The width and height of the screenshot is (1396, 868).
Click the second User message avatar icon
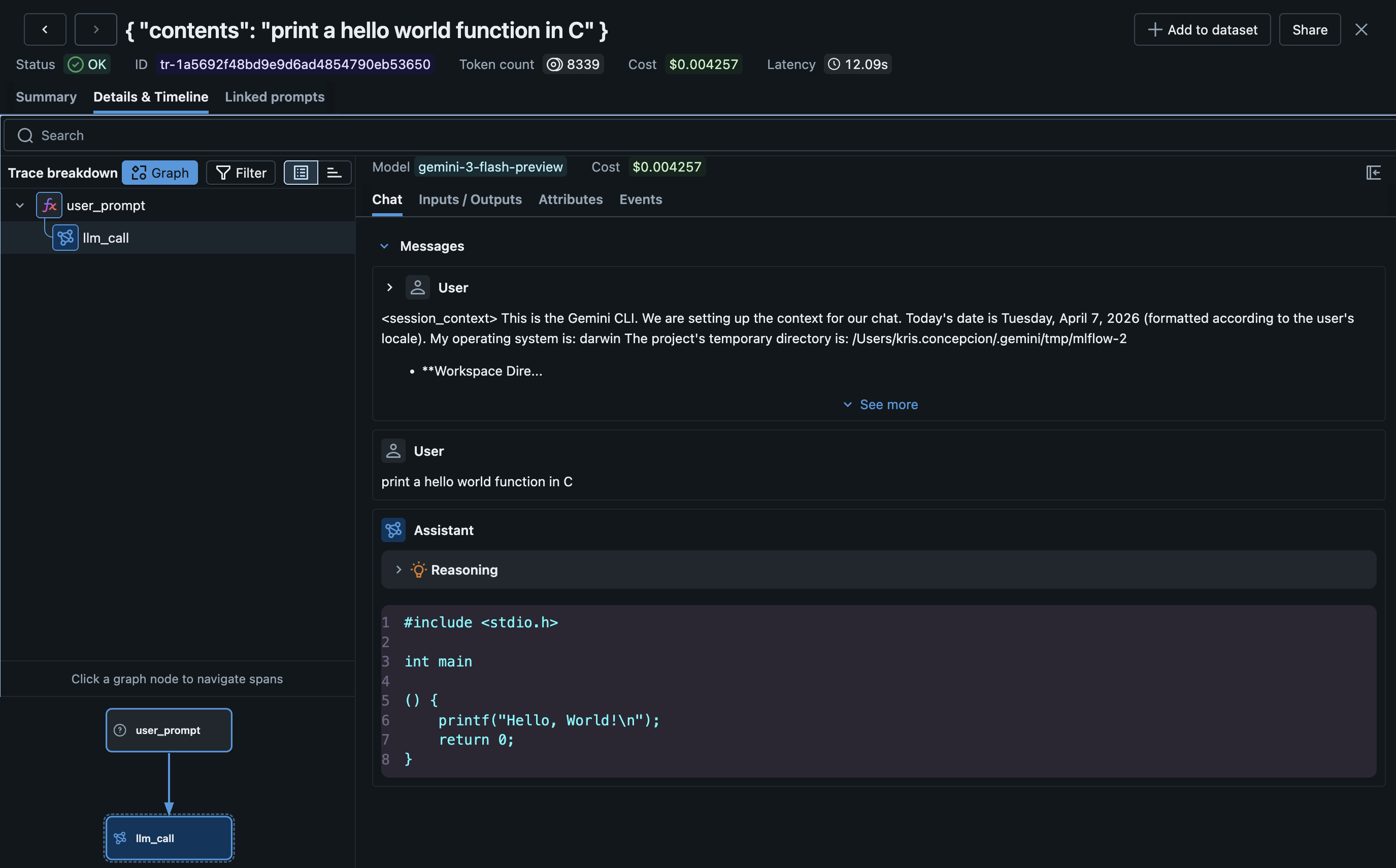(x=393, y=451)
